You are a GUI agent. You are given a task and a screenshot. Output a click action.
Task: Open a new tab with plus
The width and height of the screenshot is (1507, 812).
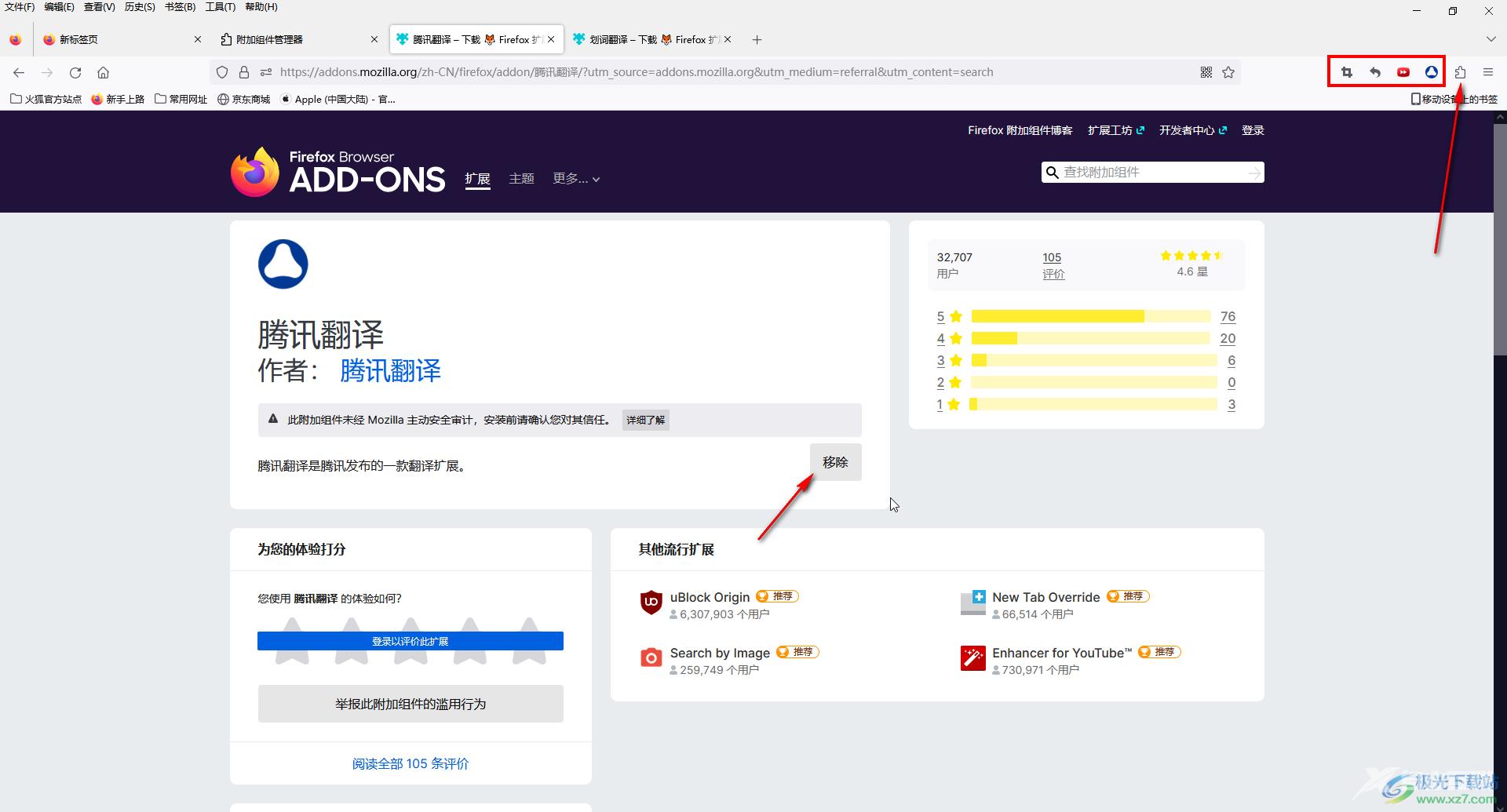[757, 39]
